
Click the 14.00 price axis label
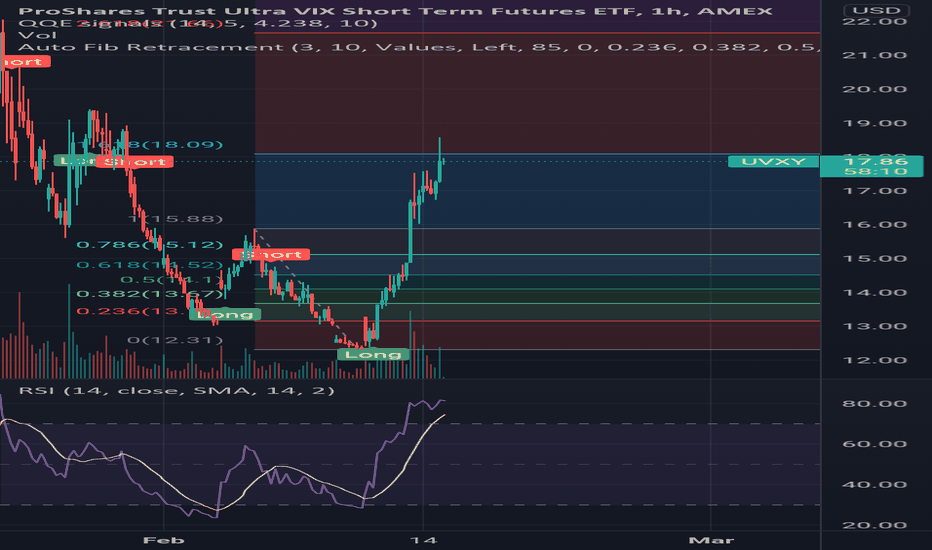click(x=874, y=293)
